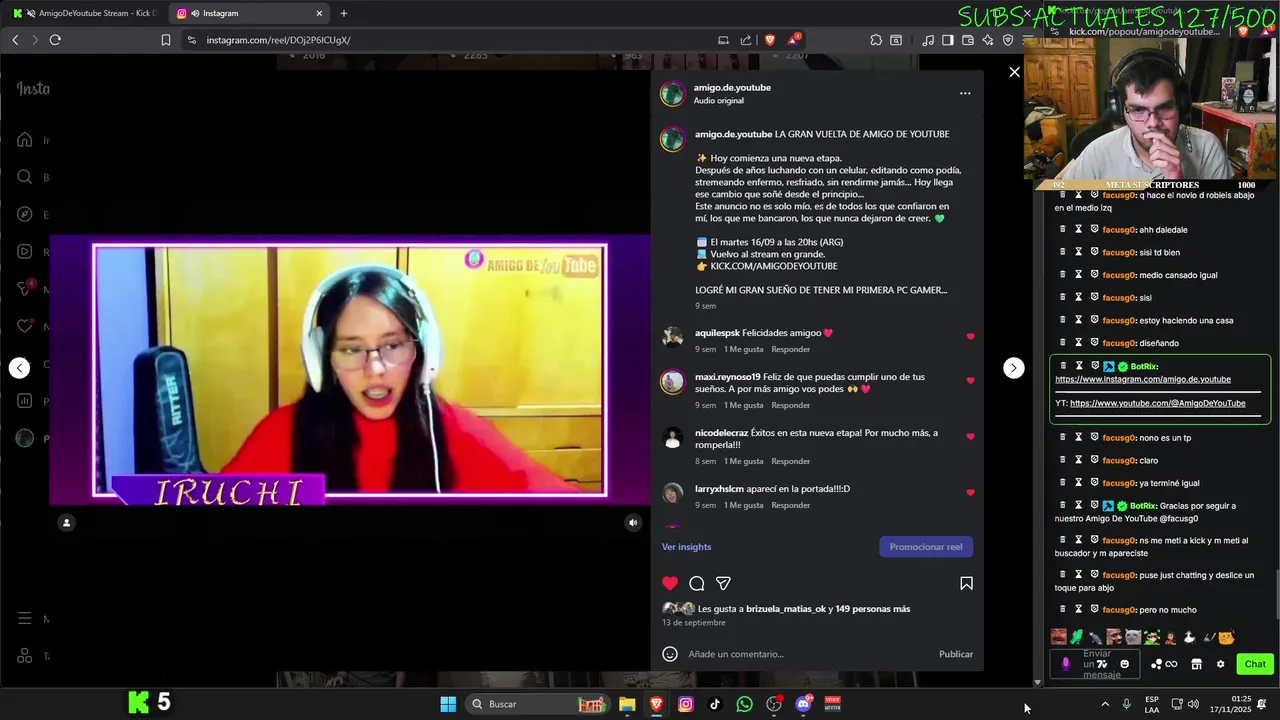
Task: Open the Brave Wallet icon
Action: coord(968,40)
